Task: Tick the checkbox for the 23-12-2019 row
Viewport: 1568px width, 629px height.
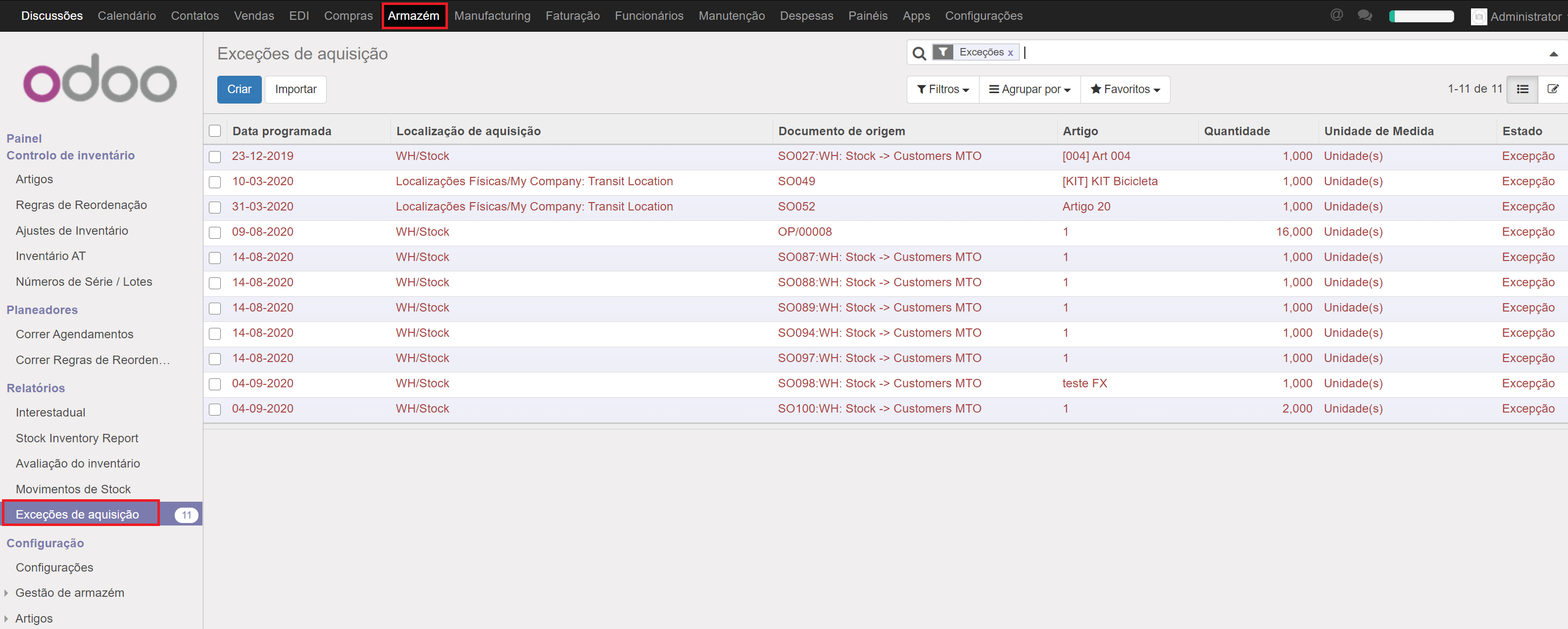Action: tap(215, 157)
